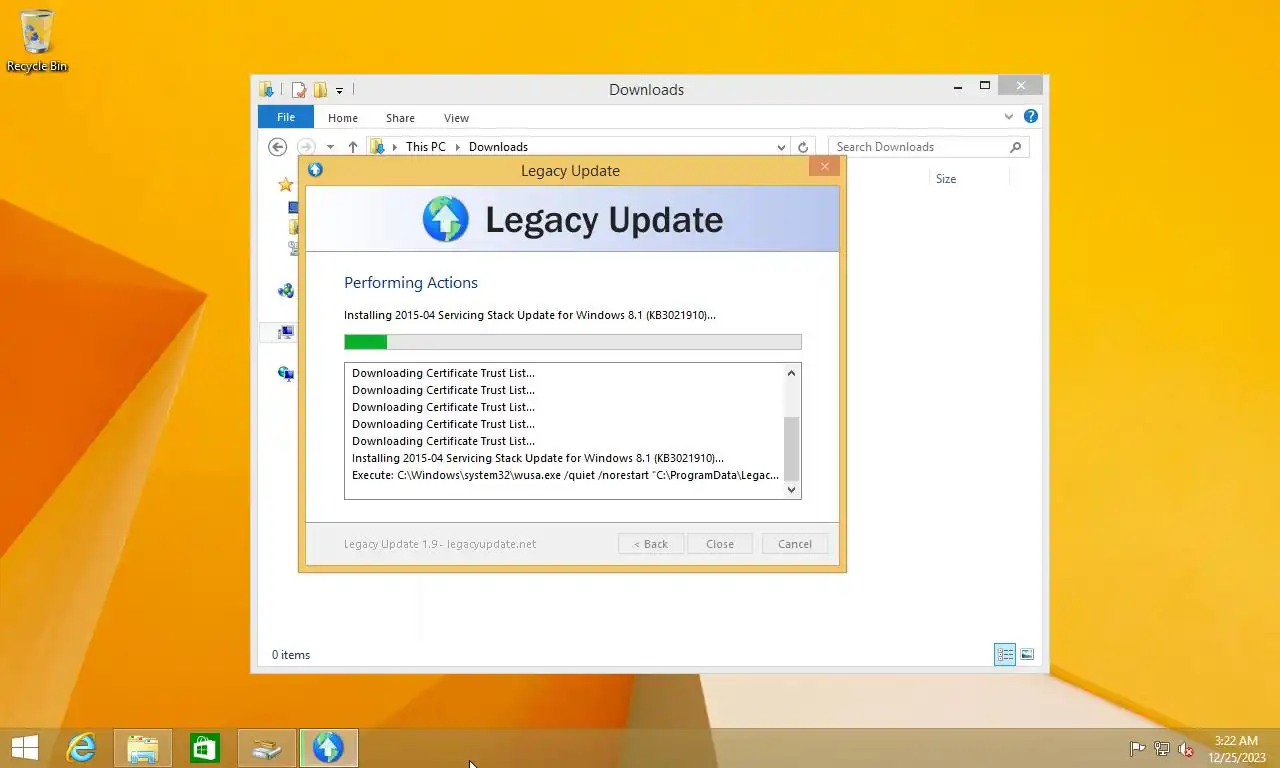1280x768 pixels.
Task: Click the Downloads folder icon in Explorer title bar
Action: coord(266,89)
